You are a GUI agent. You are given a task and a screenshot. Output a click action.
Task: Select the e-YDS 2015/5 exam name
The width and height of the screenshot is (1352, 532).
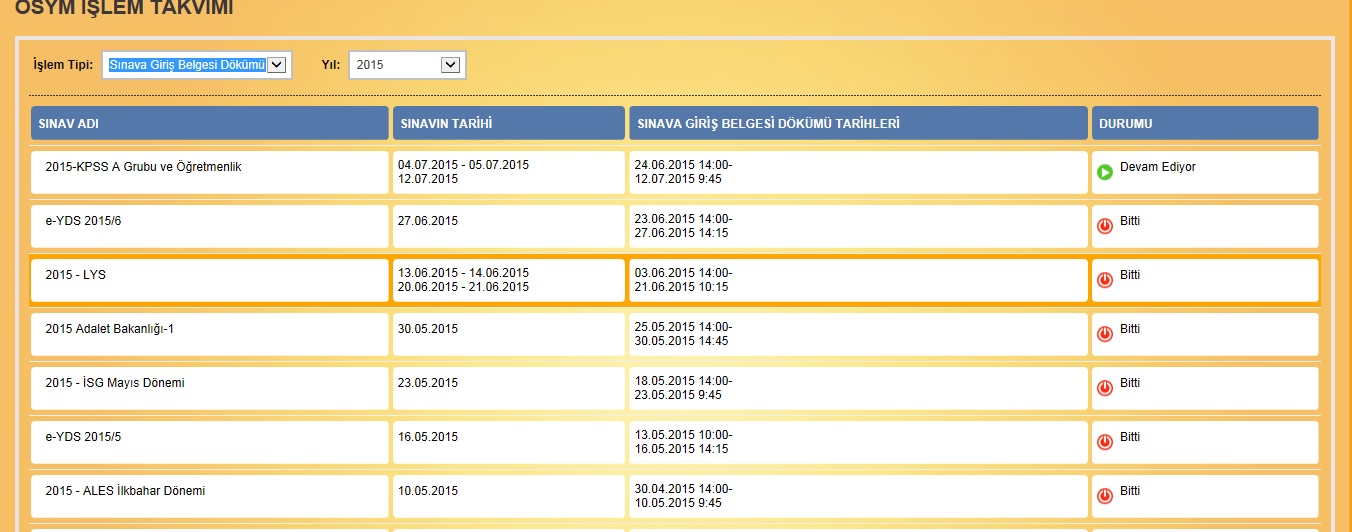tap(83, 437)
